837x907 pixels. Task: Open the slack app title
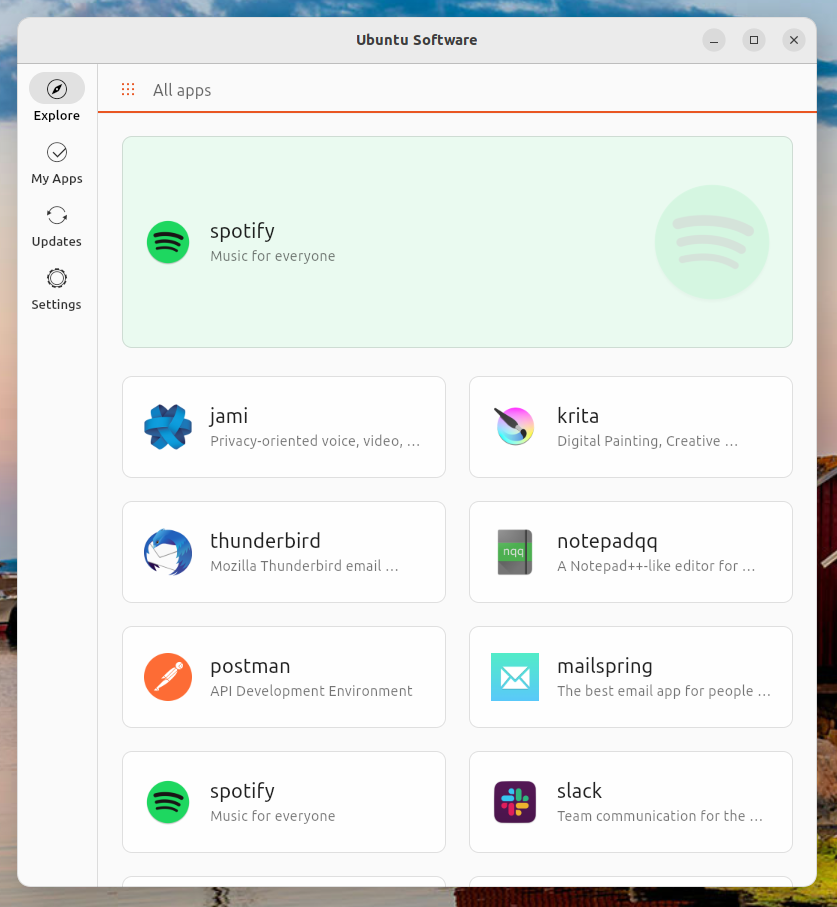tap(579, 791)
